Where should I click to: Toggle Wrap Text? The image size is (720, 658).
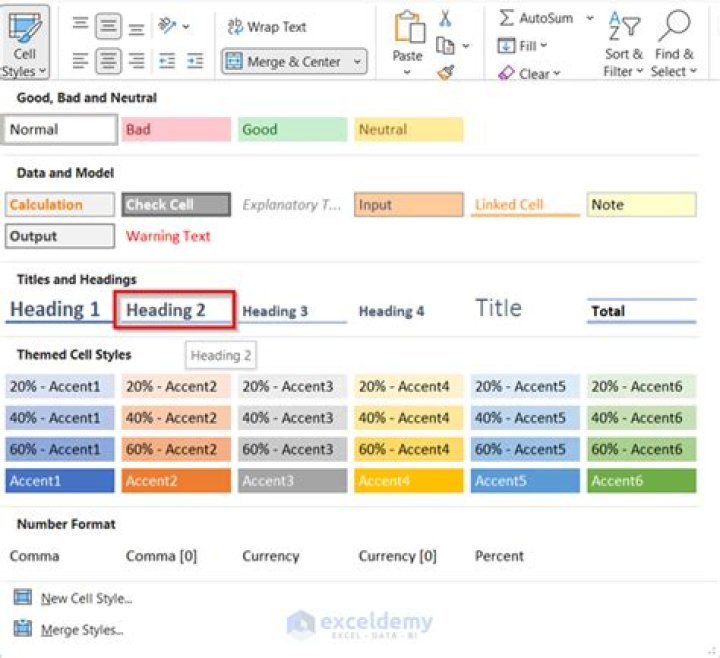267,27
